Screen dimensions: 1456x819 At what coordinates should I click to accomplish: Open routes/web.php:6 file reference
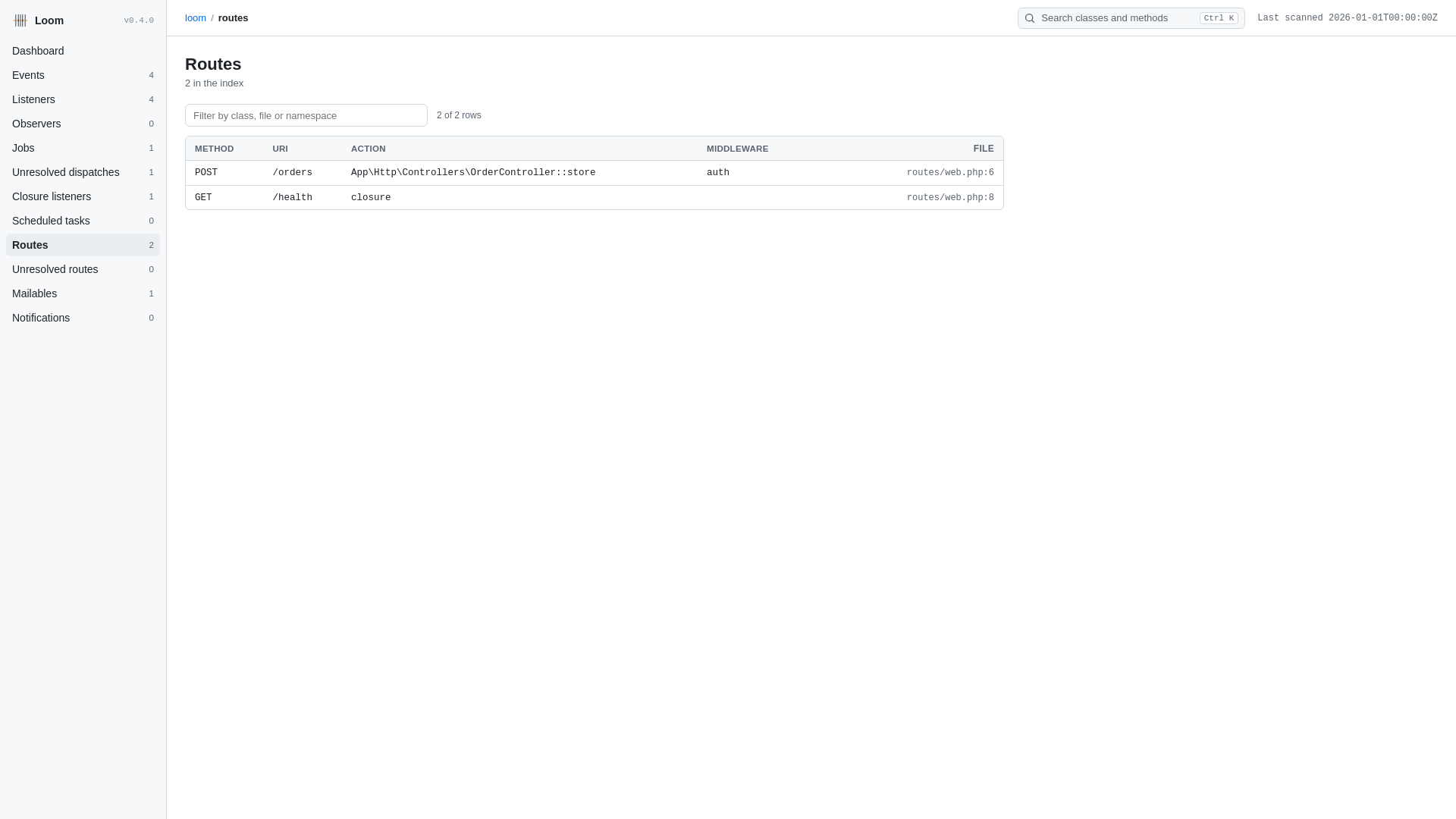coord(950,173)
